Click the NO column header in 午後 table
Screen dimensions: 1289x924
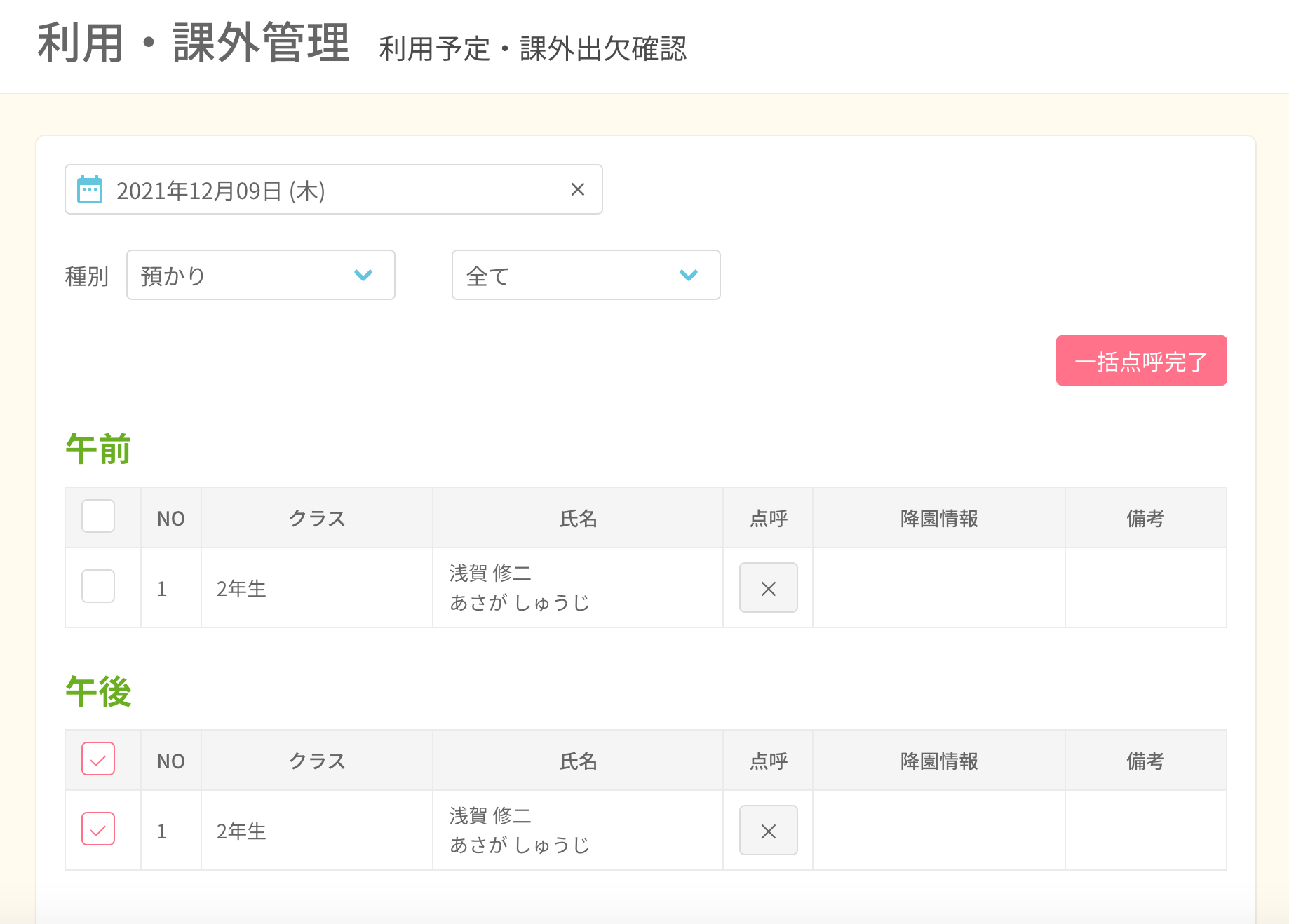pos(171,761)
